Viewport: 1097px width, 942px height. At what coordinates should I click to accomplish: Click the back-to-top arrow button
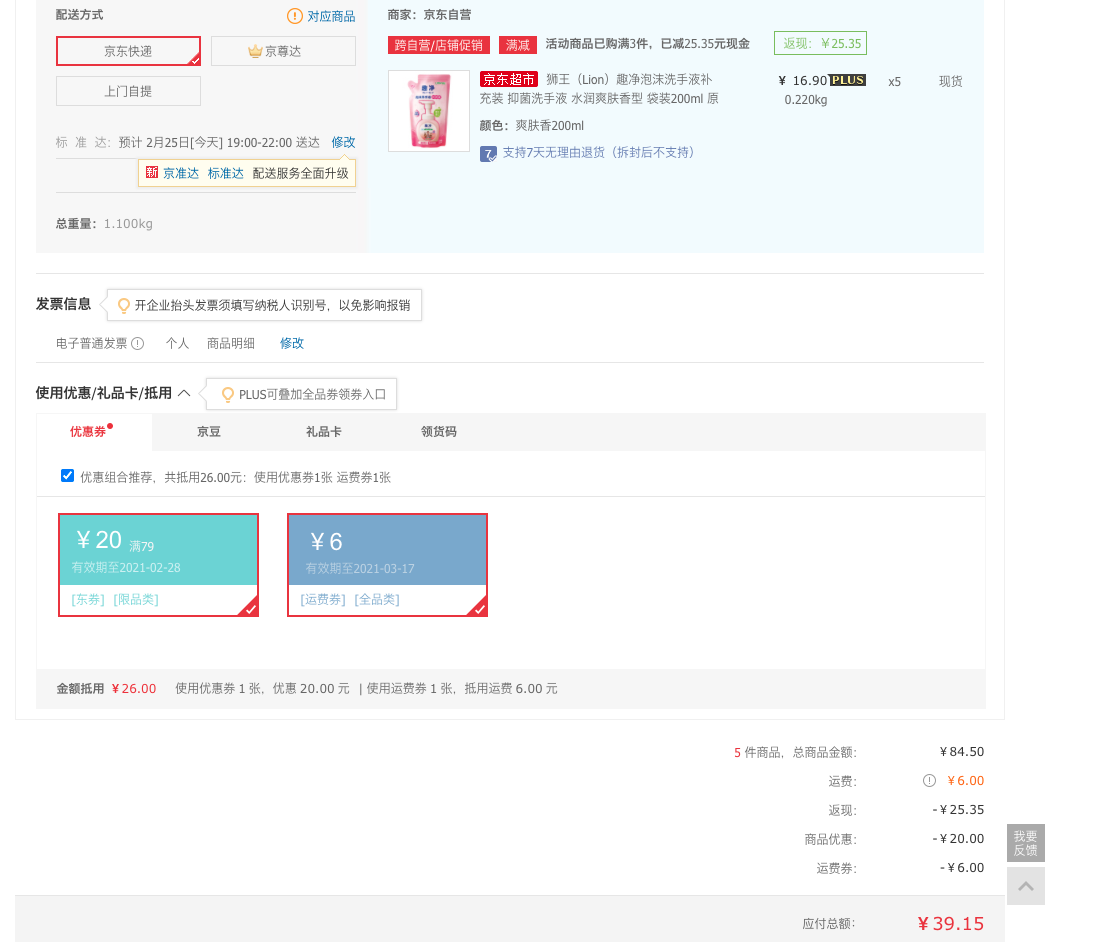(1026, 886)
